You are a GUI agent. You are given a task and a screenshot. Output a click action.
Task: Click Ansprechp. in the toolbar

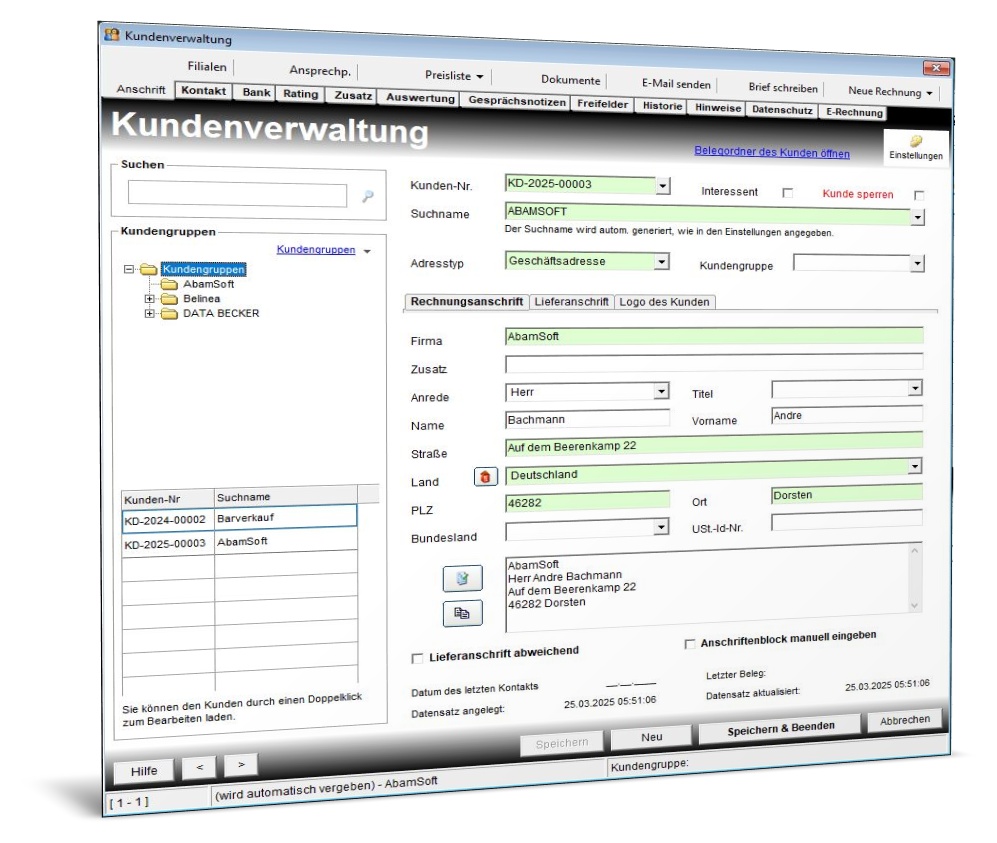coord(320,71)
